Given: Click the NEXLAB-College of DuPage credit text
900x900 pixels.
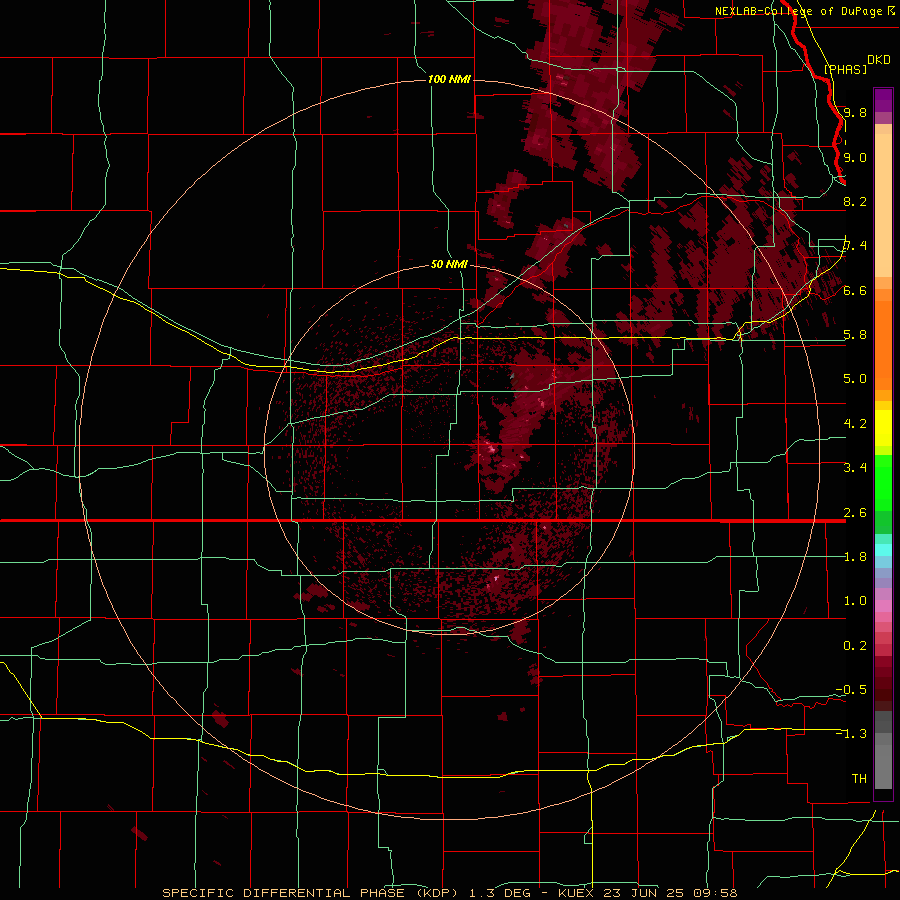Looking at the screenshot, I should pos(798,11).
